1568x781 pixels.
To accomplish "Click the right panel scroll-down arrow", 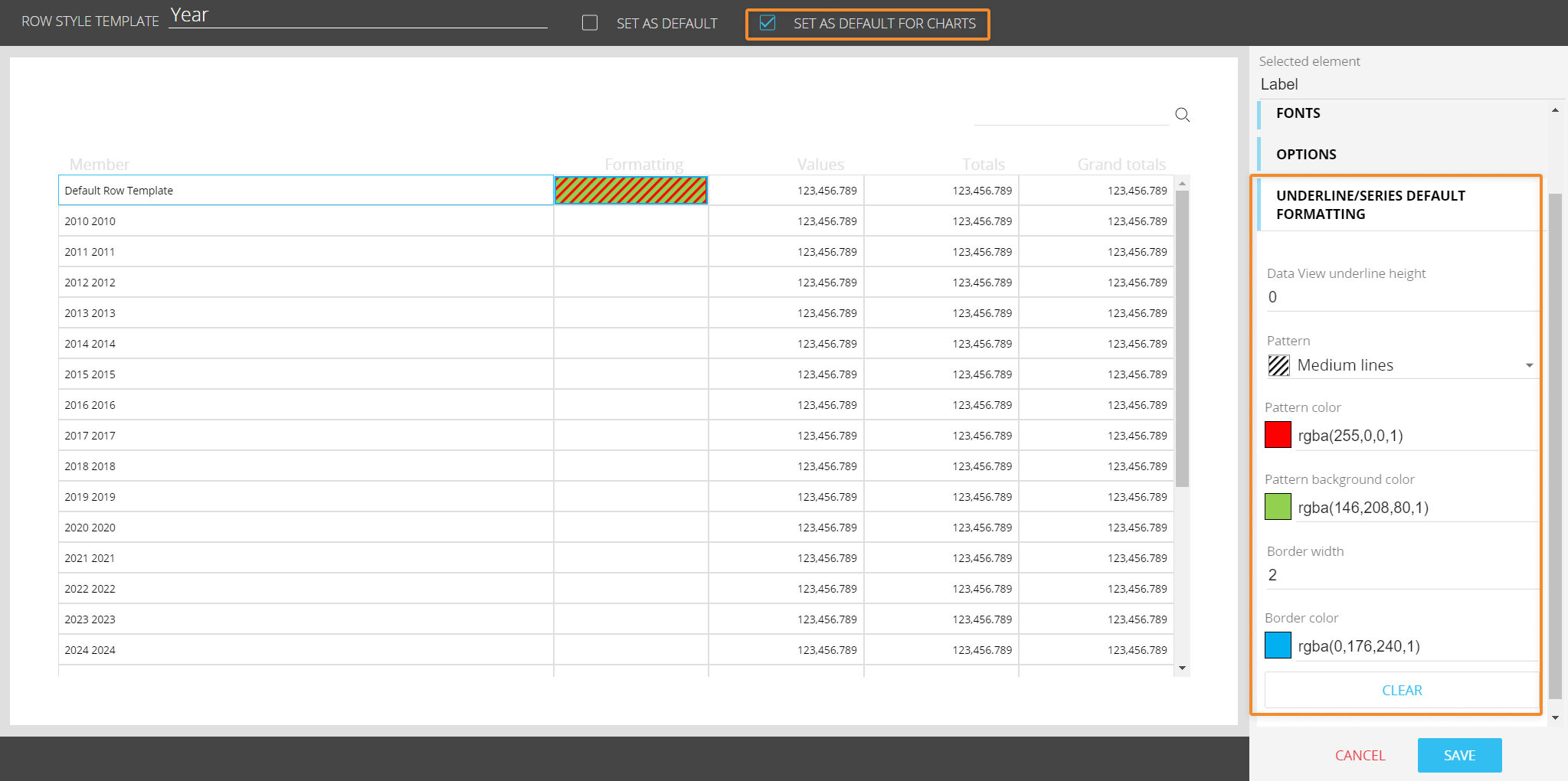I will point(1555,717).
